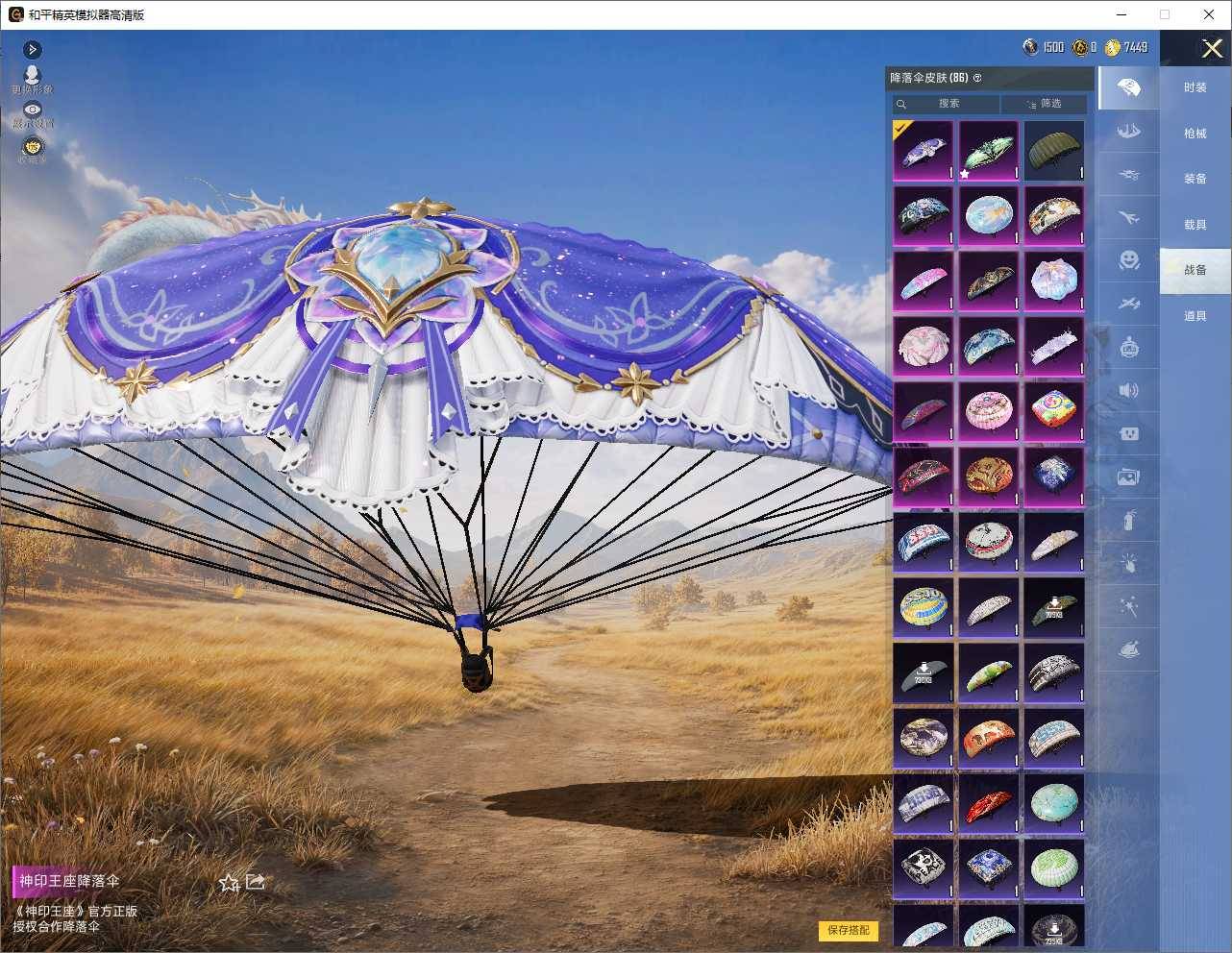The height and width of the screenshot is (953, 1232).
Task: Open the smiley emote category icon
Action: pos(1128,259)
